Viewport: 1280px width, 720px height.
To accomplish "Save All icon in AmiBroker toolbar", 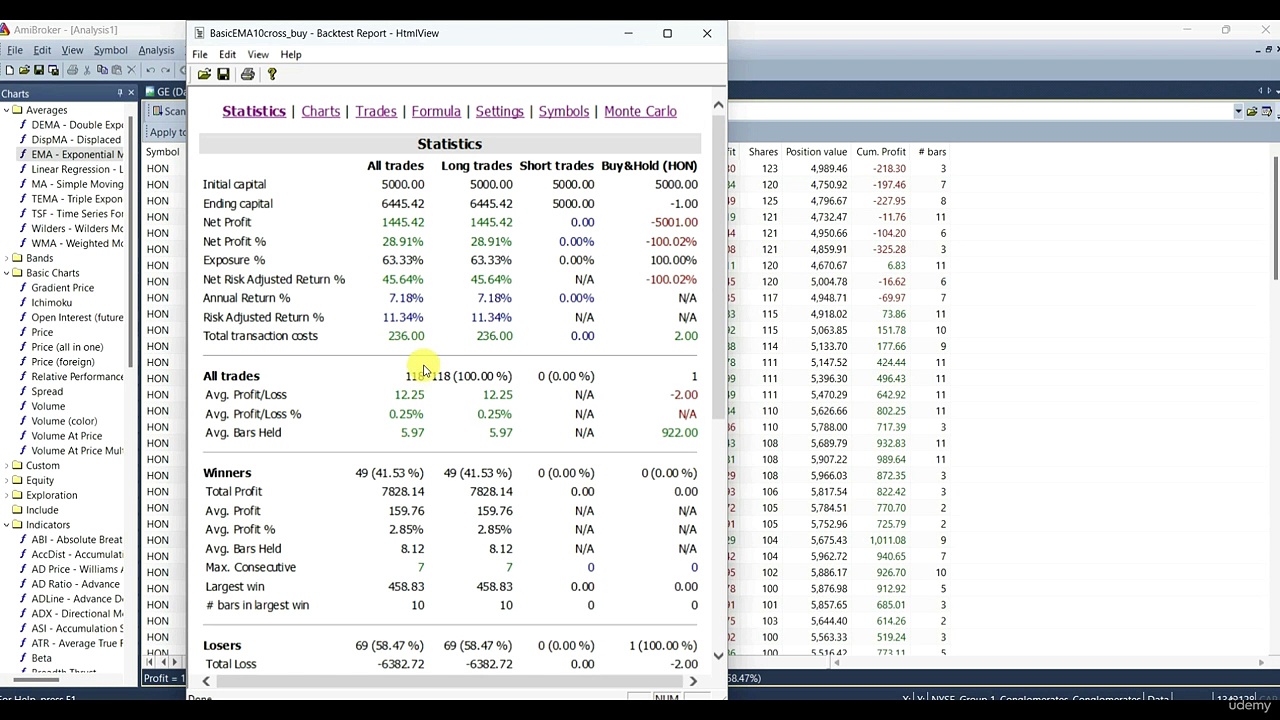I will pos(53,70).
